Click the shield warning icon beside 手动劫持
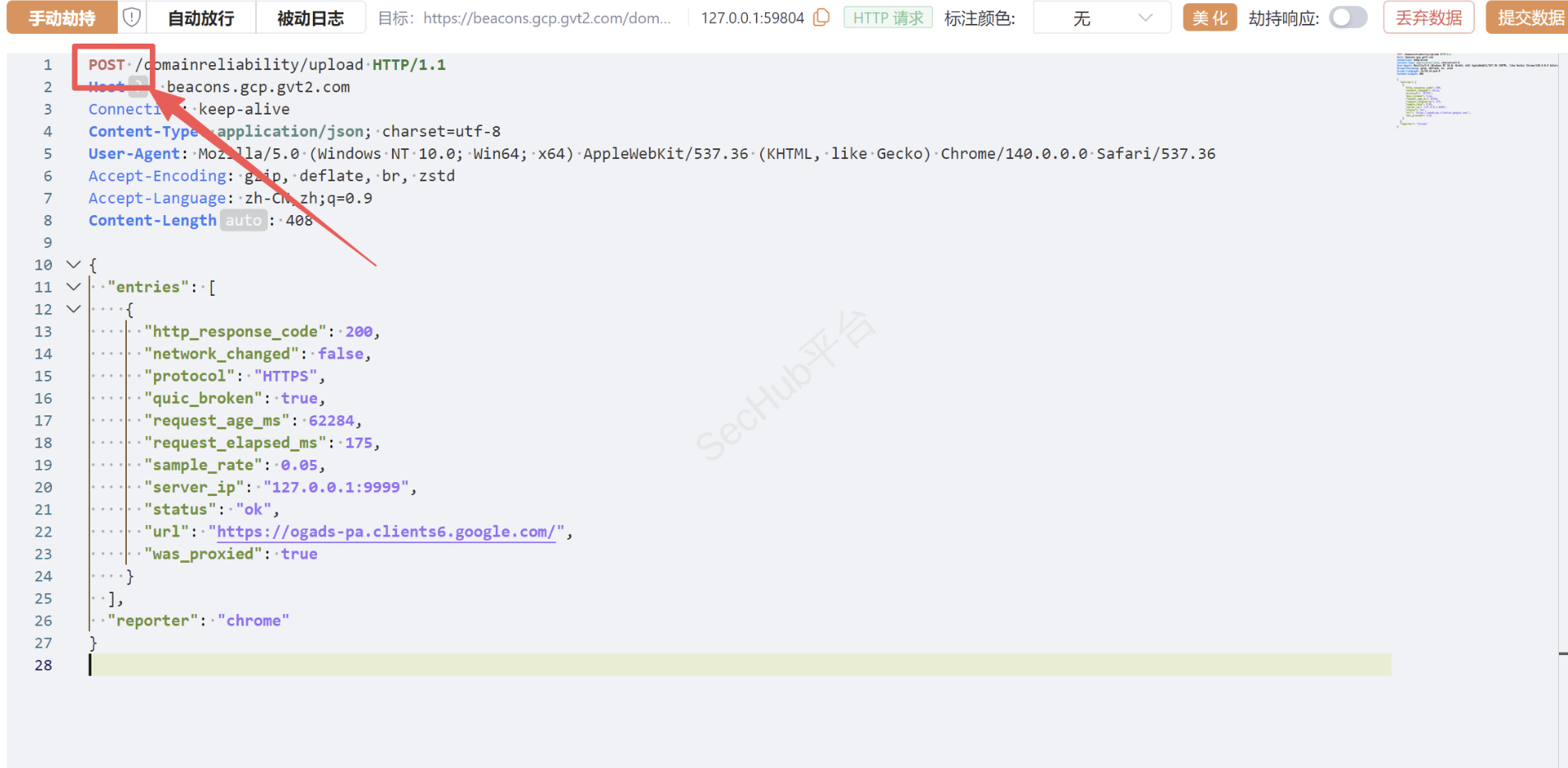 (x=132, y=17)
